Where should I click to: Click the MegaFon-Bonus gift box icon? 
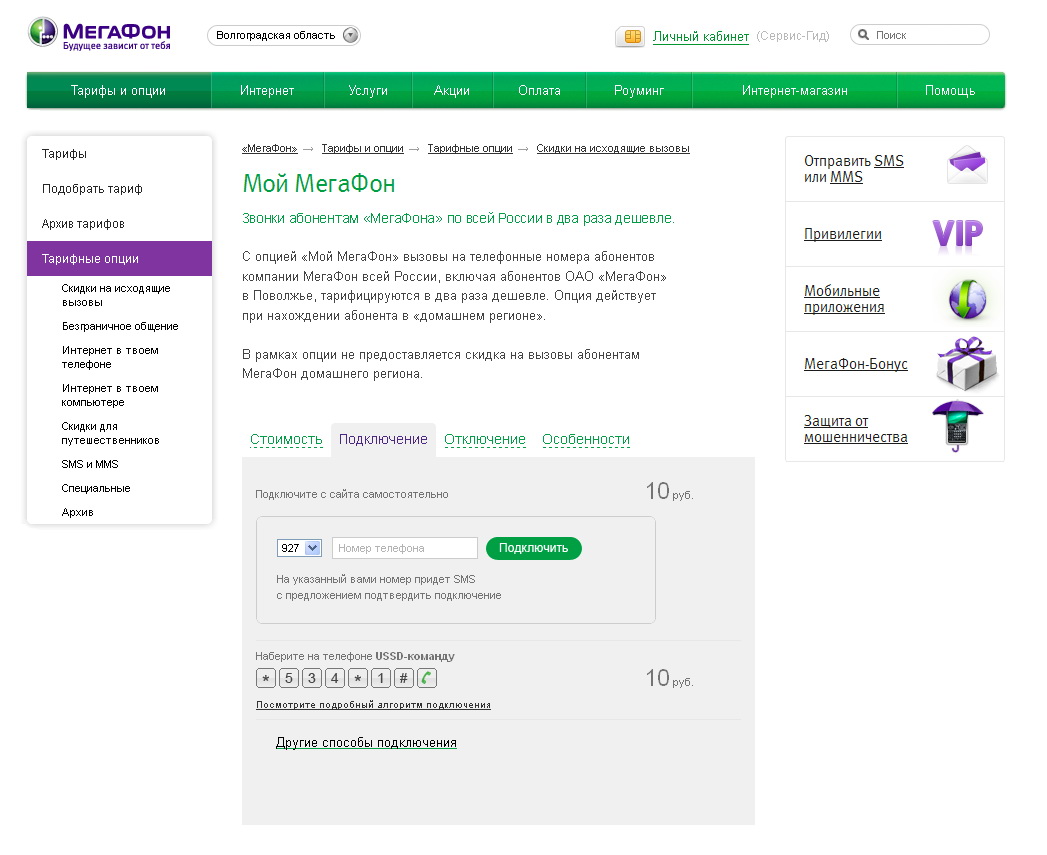(x=965, y=364)
